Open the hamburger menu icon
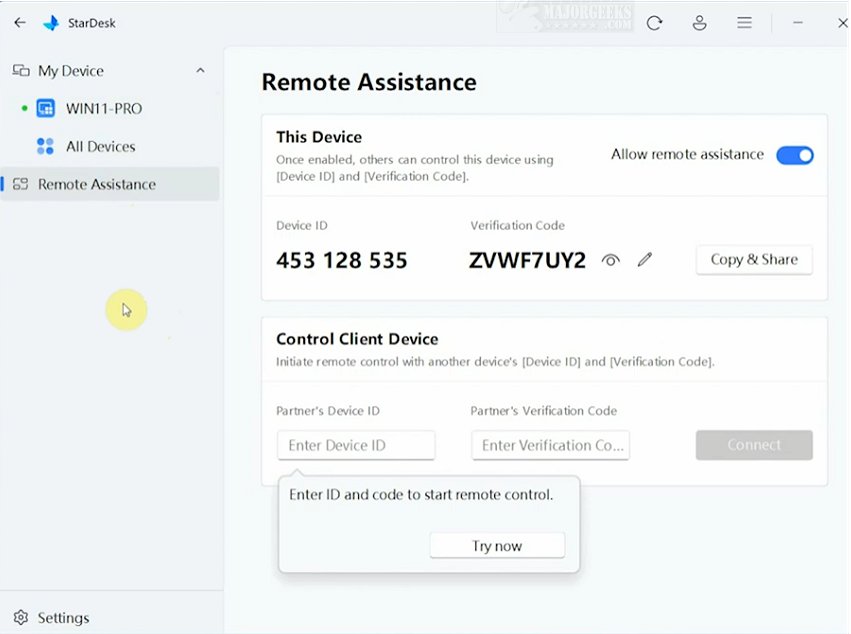Image resolution: width=851 pixels, height=634 pixels. click(x=744, y=22)
